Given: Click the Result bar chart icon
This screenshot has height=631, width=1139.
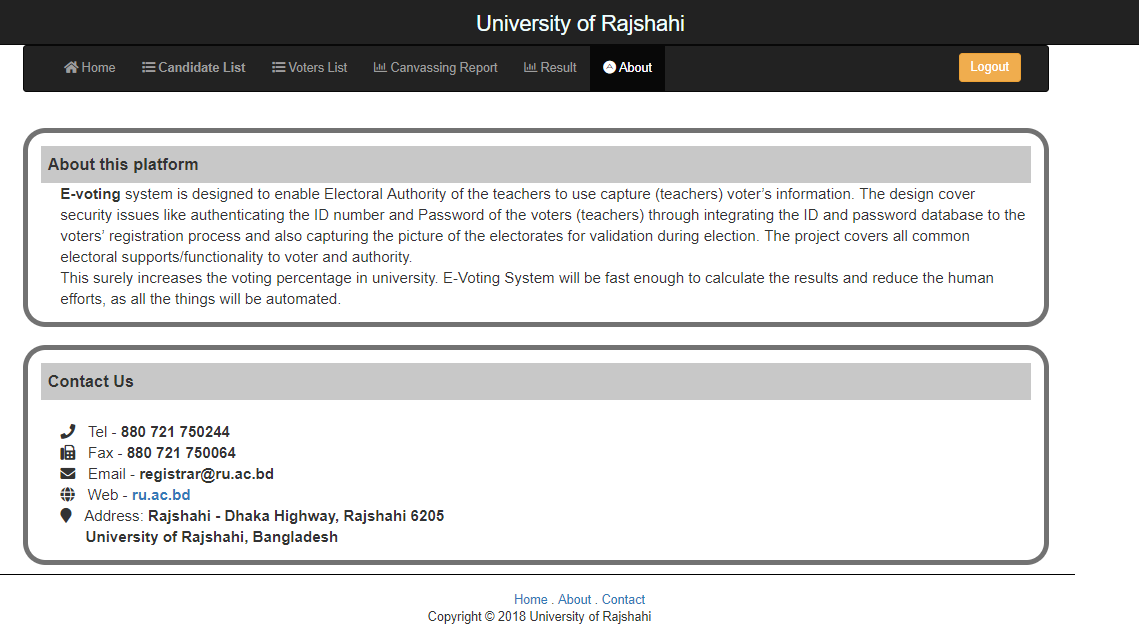Looking at the screenshot, I should tap(530, 67).
